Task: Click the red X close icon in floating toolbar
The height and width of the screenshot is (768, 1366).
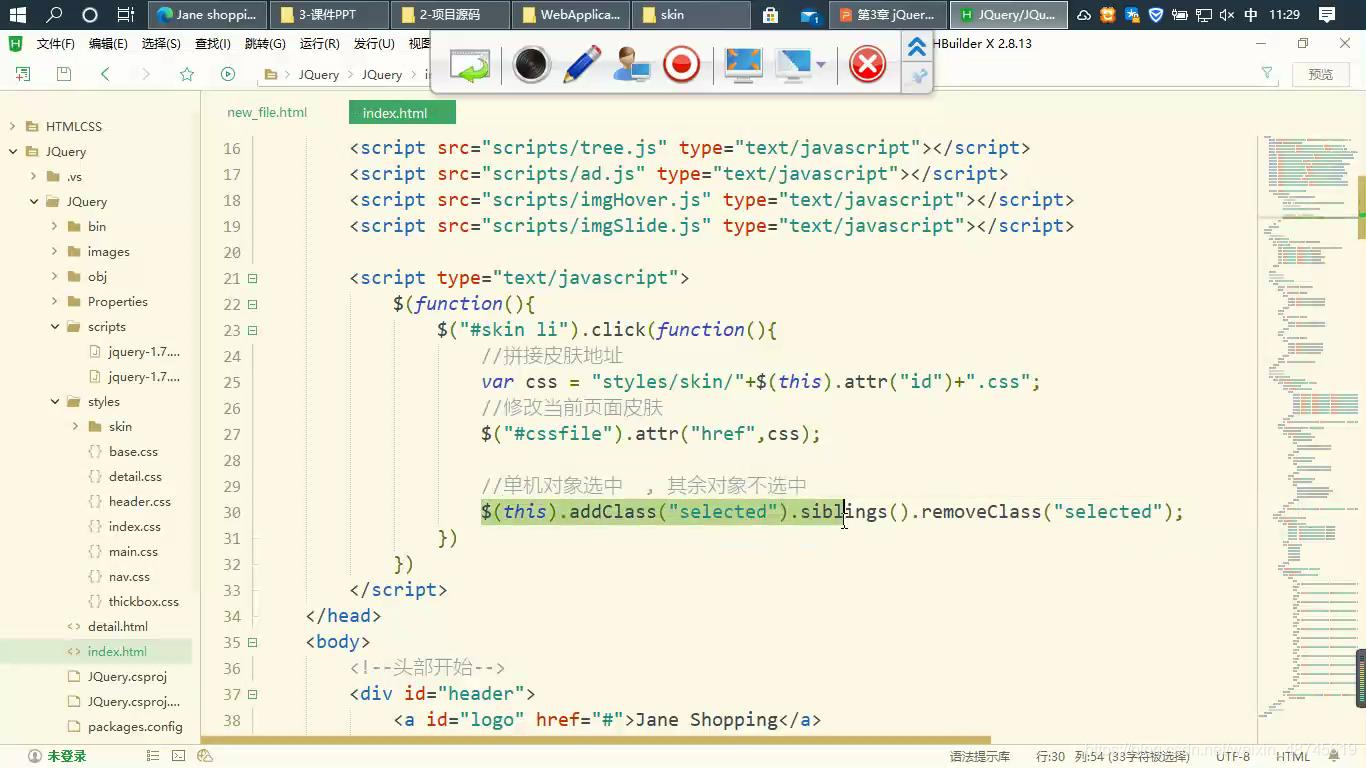Action: (868, 65)
